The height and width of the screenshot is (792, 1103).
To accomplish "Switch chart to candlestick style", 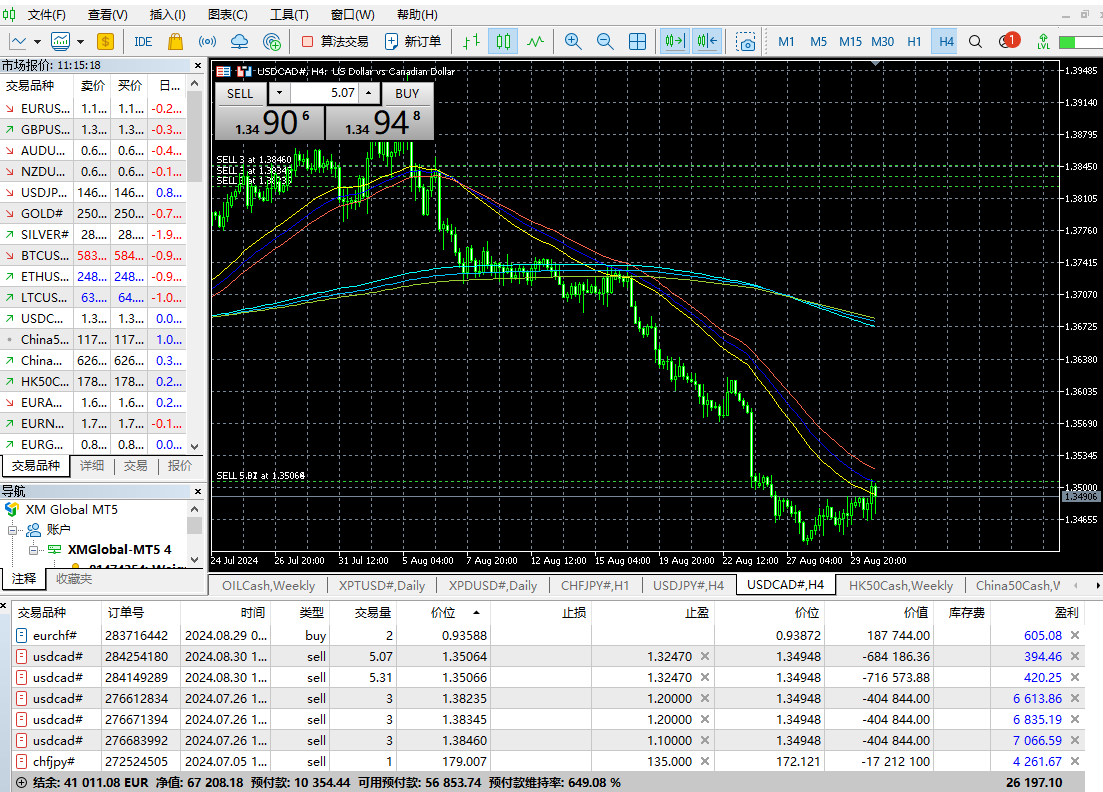I will coord(503,41).
